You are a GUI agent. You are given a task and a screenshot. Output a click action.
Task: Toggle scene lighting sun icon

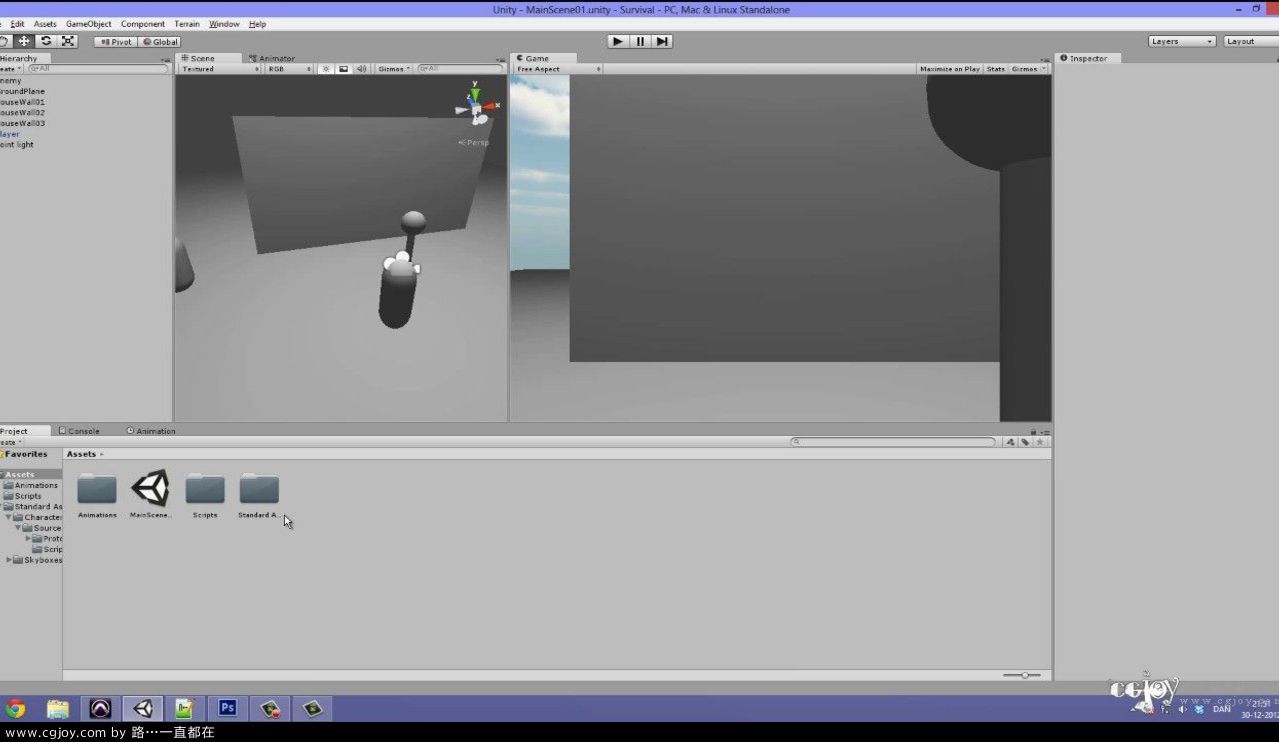coord(326,69)
